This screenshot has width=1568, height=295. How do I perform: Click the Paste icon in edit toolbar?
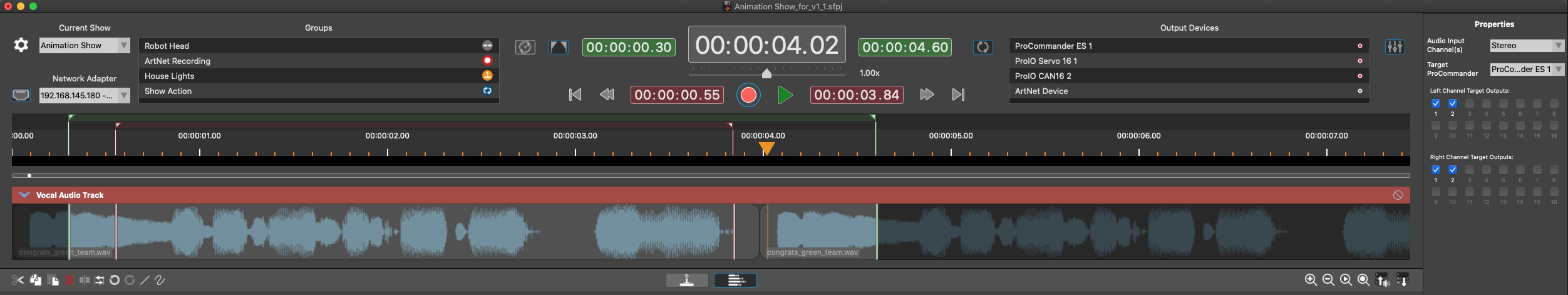point(53,280)
